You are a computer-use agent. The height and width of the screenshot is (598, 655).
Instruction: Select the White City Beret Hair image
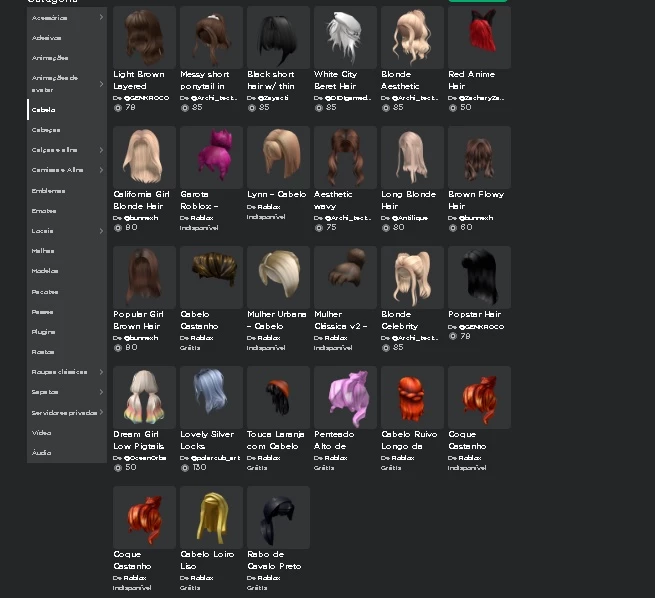point(345,37)
